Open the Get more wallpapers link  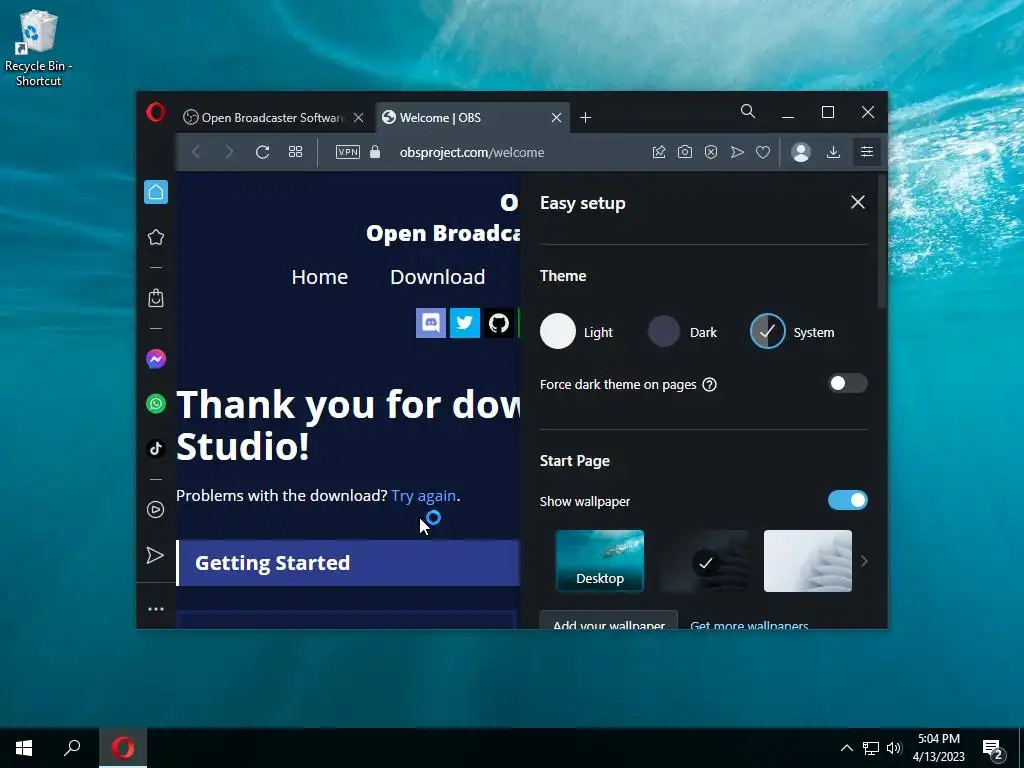749,624
